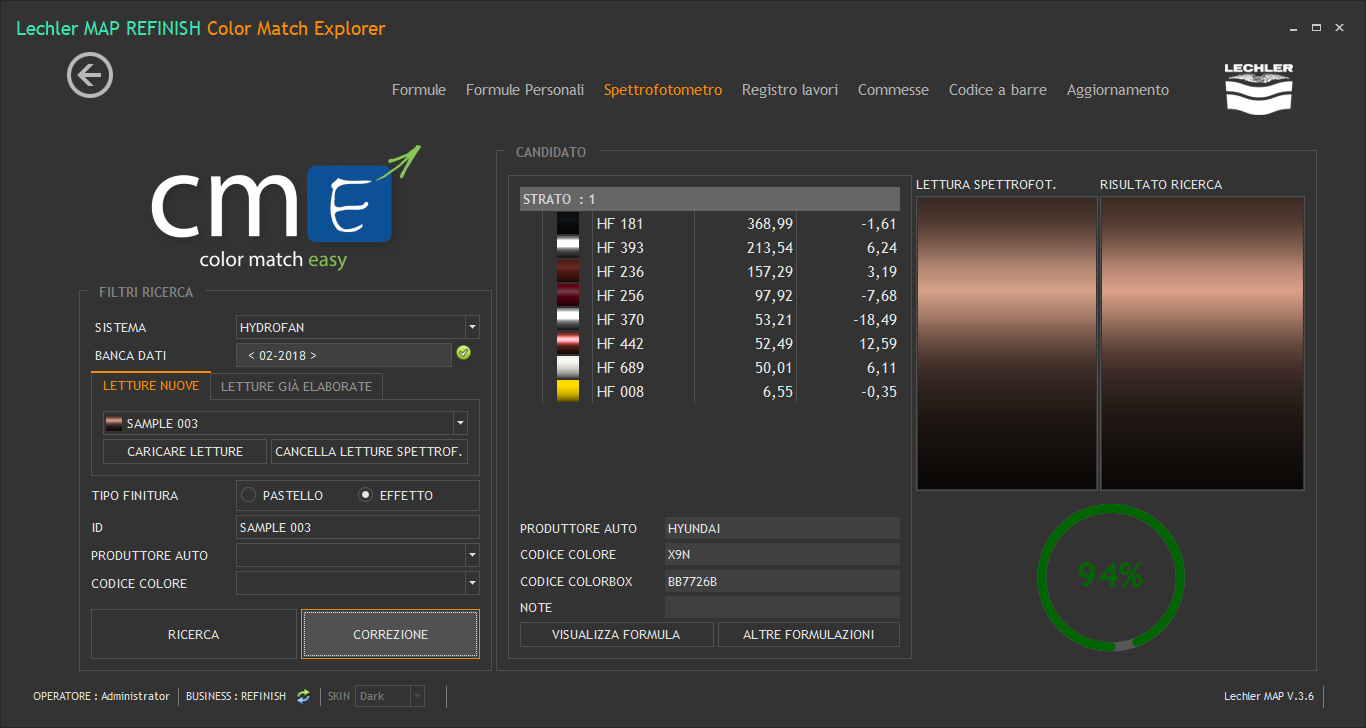Switch to LETTURE GIÀ ELABORATE tab
This screenshot has width=1366, height=728.
tap(296, 386)
